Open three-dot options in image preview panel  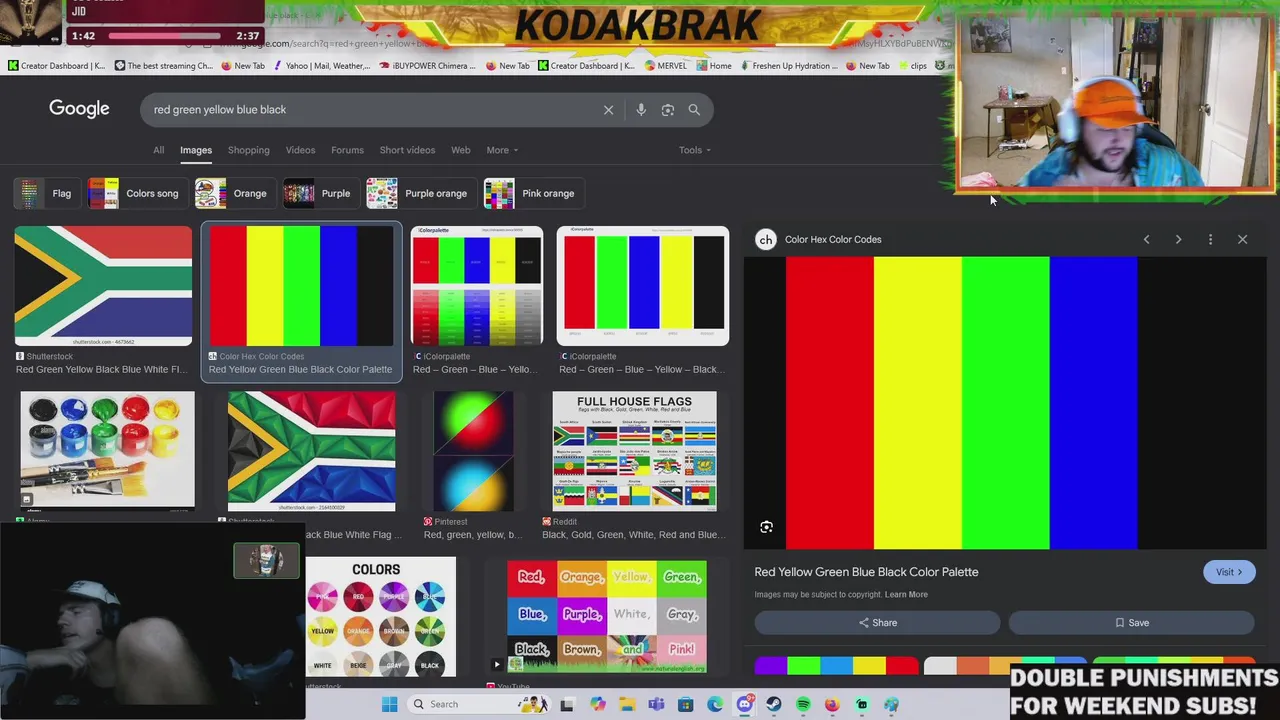[x=1210, y=239]
